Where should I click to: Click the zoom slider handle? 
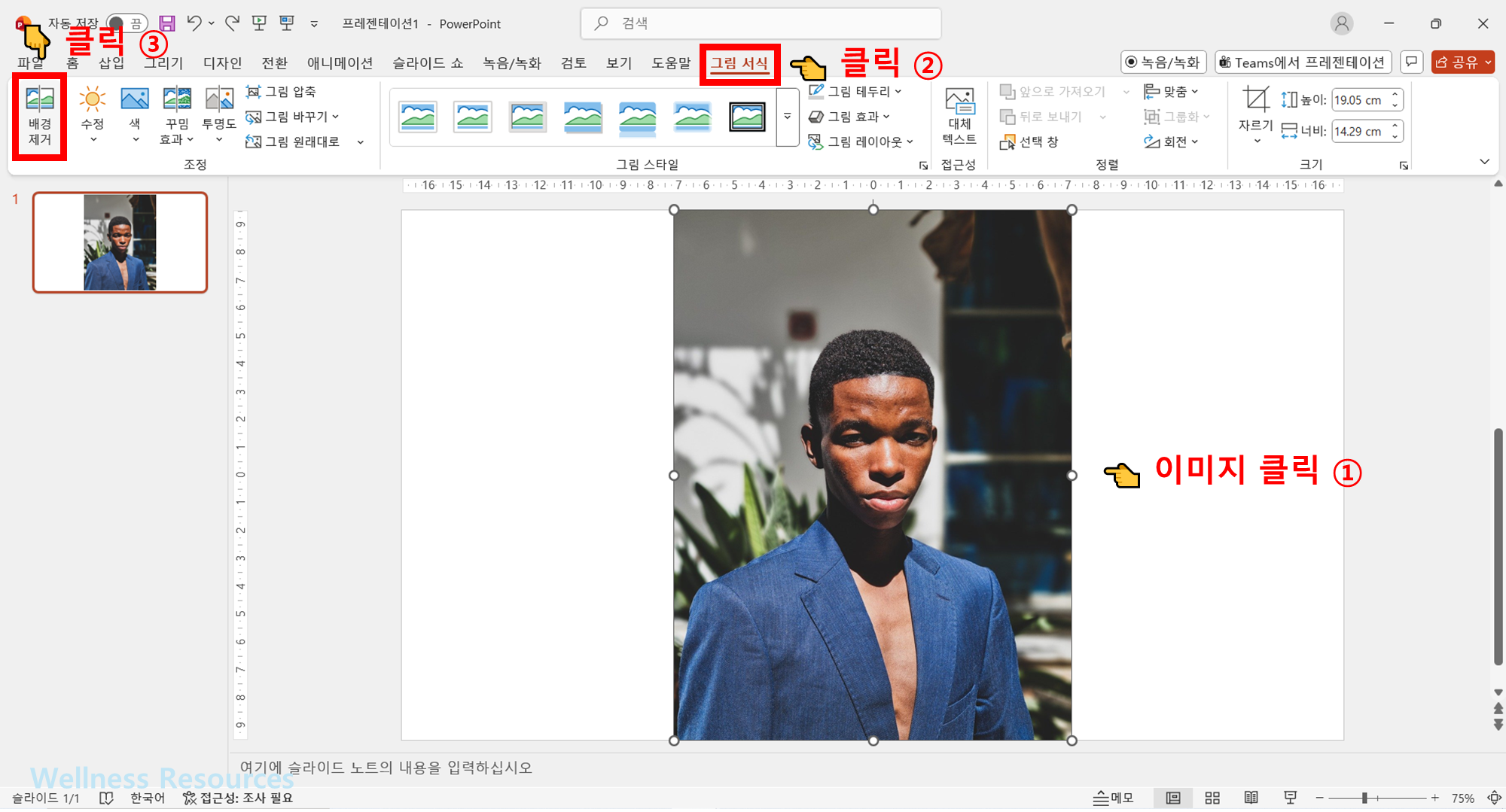1364,798
